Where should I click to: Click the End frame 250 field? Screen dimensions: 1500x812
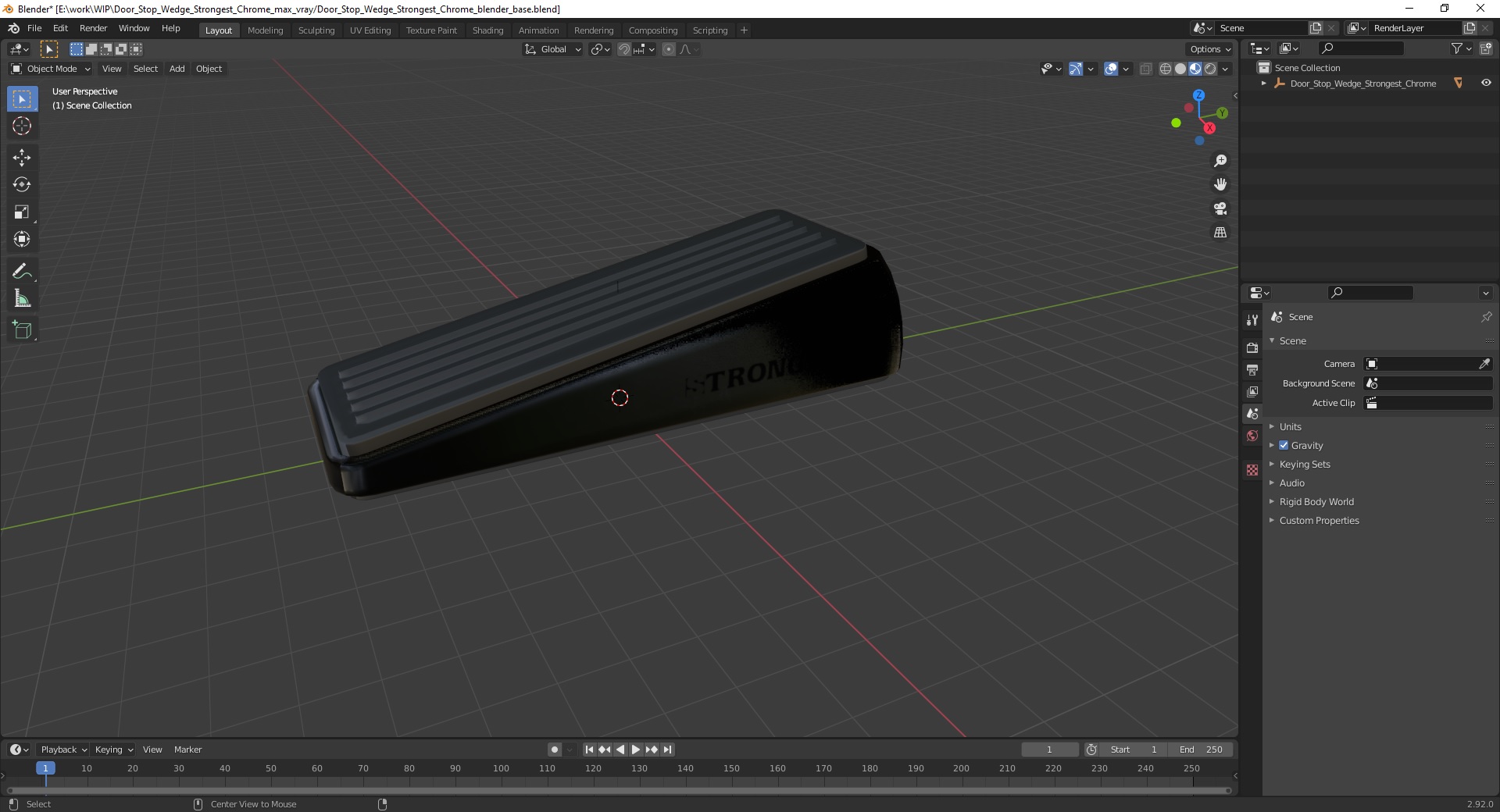coord(1201,750)
